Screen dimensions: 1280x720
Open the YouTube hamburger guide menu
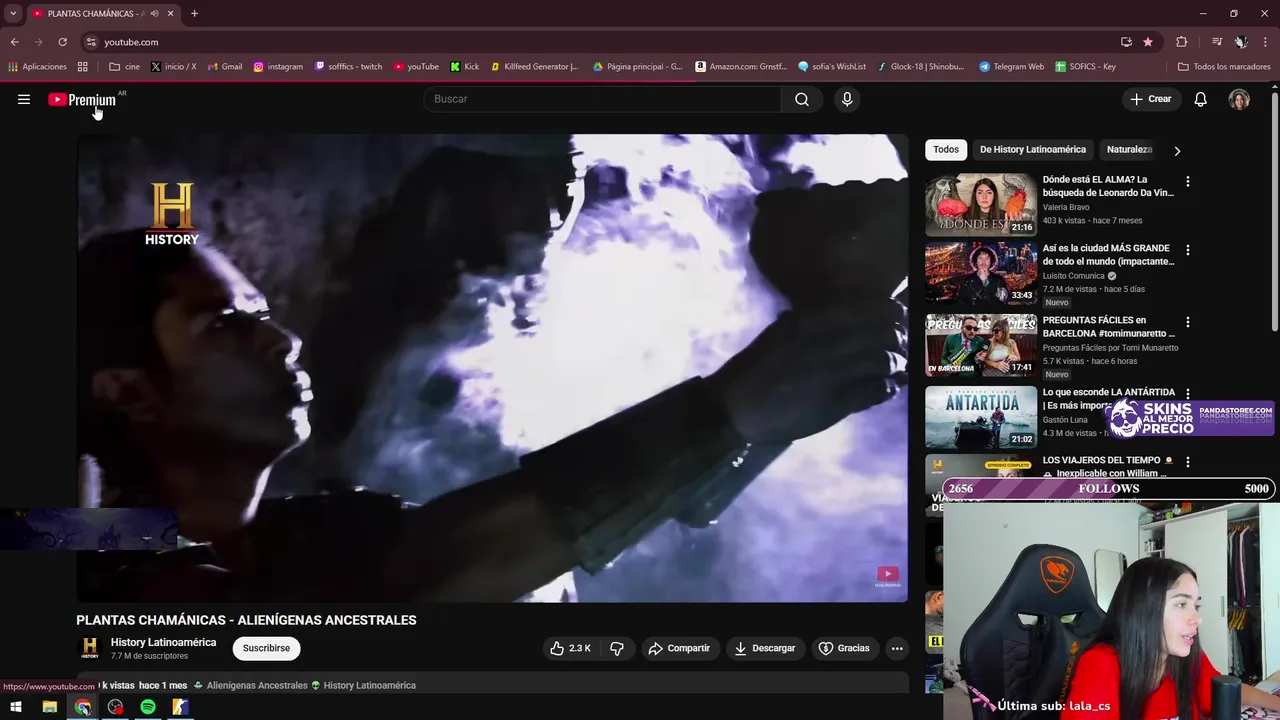click(x=24, y=99)
